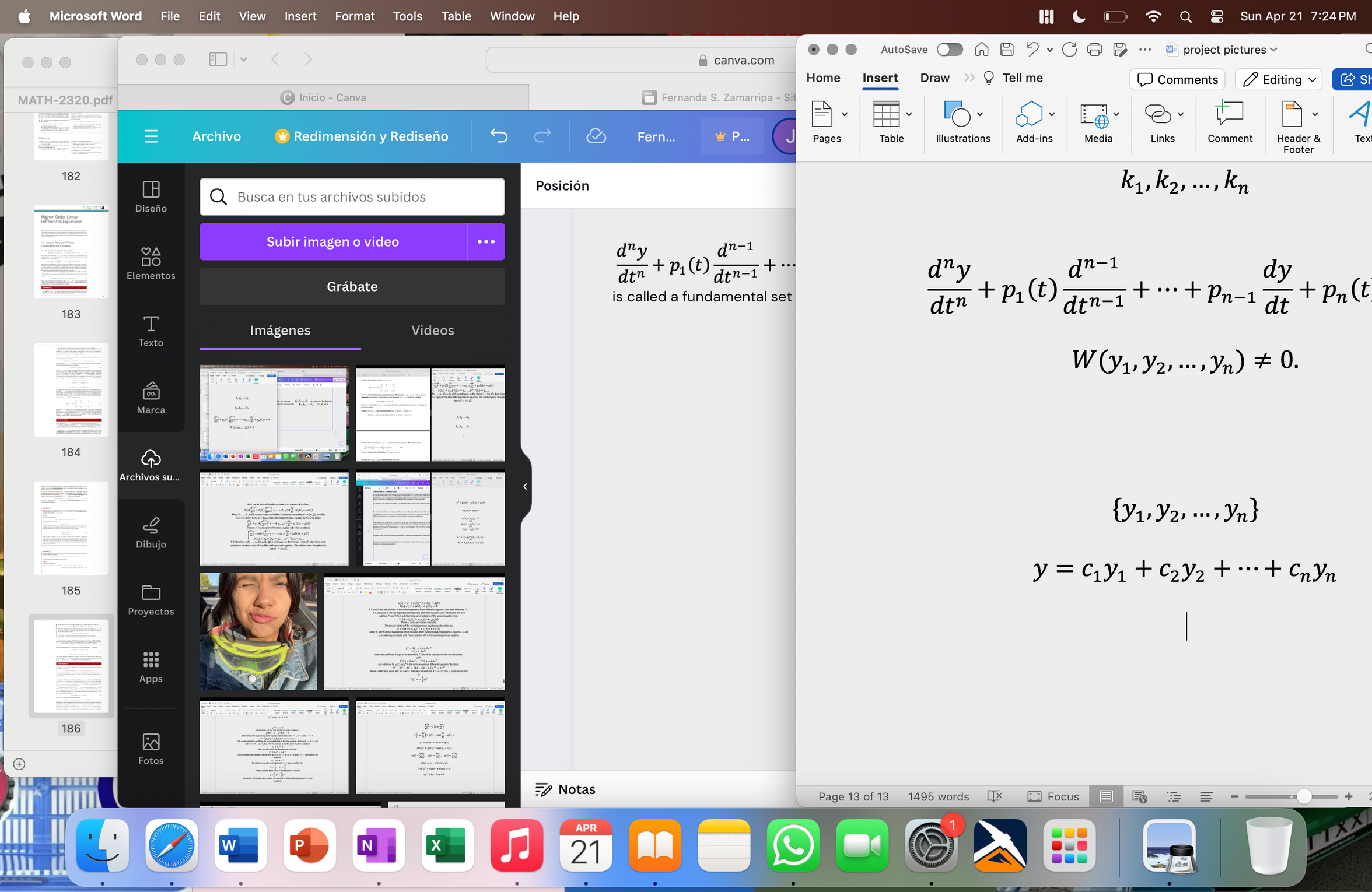This screenshot has height=892, width=1372.
Task: Click the Word zoom slider handle
Action: (x=1304, y=796)
